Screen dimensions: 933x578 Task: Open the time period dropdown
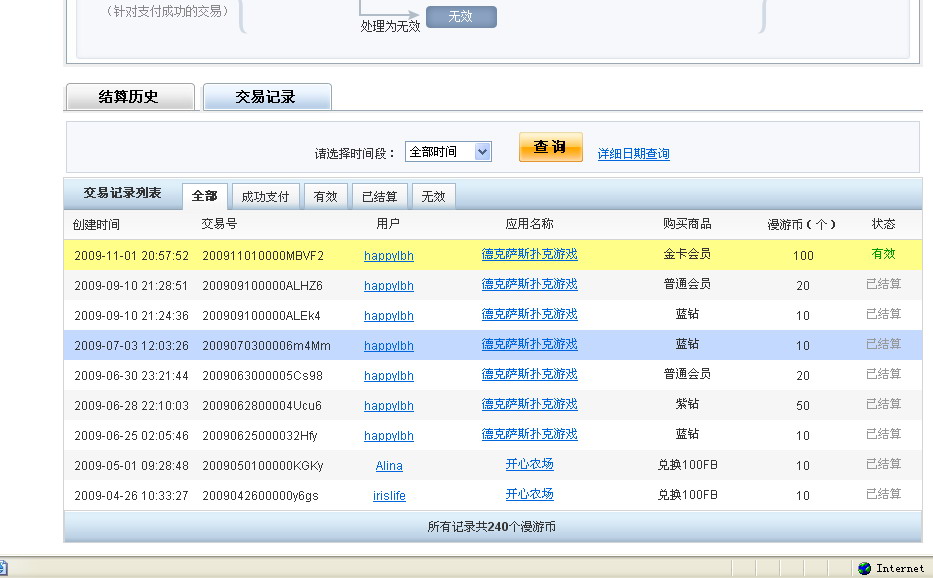pyautogui.click(x=482, y=152)
